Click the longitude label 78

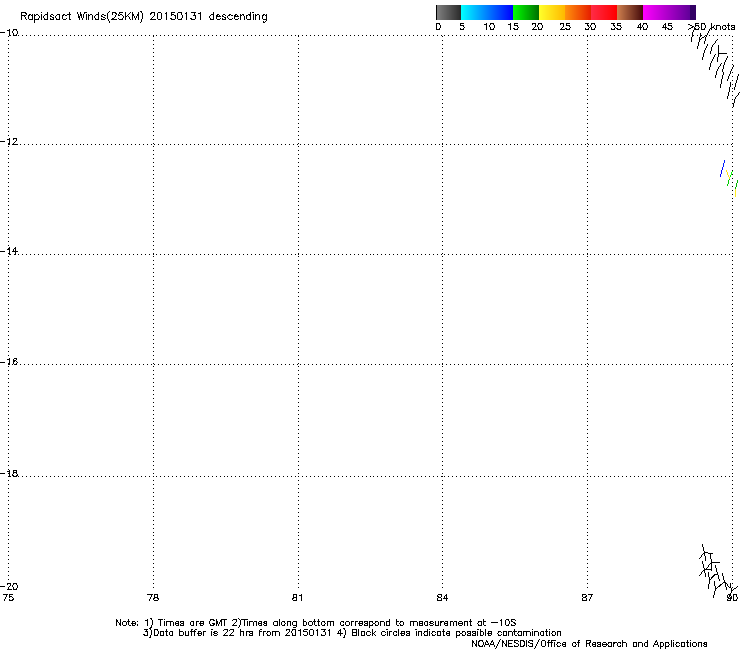pyautogui.click(x=153, y=598)
